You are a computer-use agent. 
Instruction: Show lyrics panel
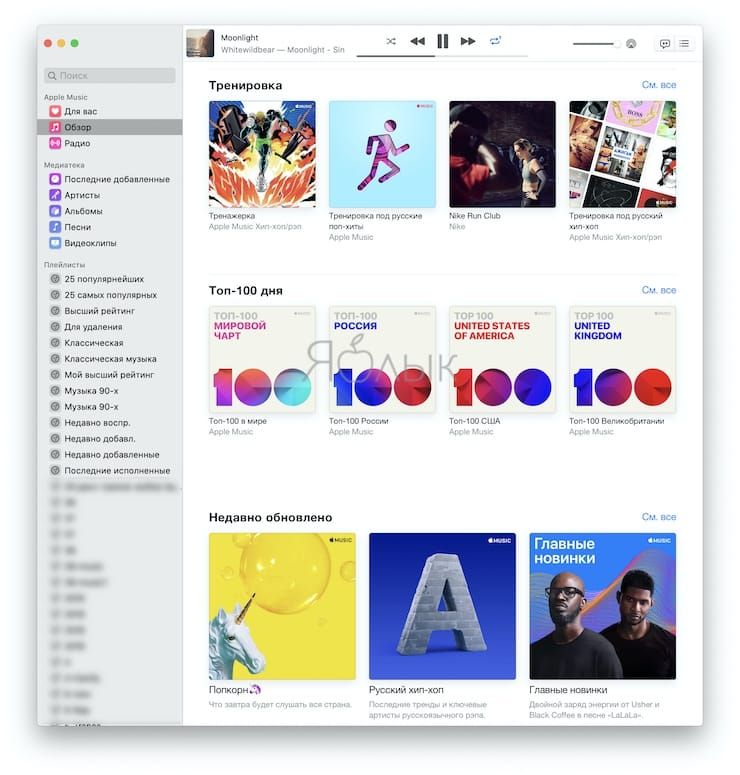(665, 44)
